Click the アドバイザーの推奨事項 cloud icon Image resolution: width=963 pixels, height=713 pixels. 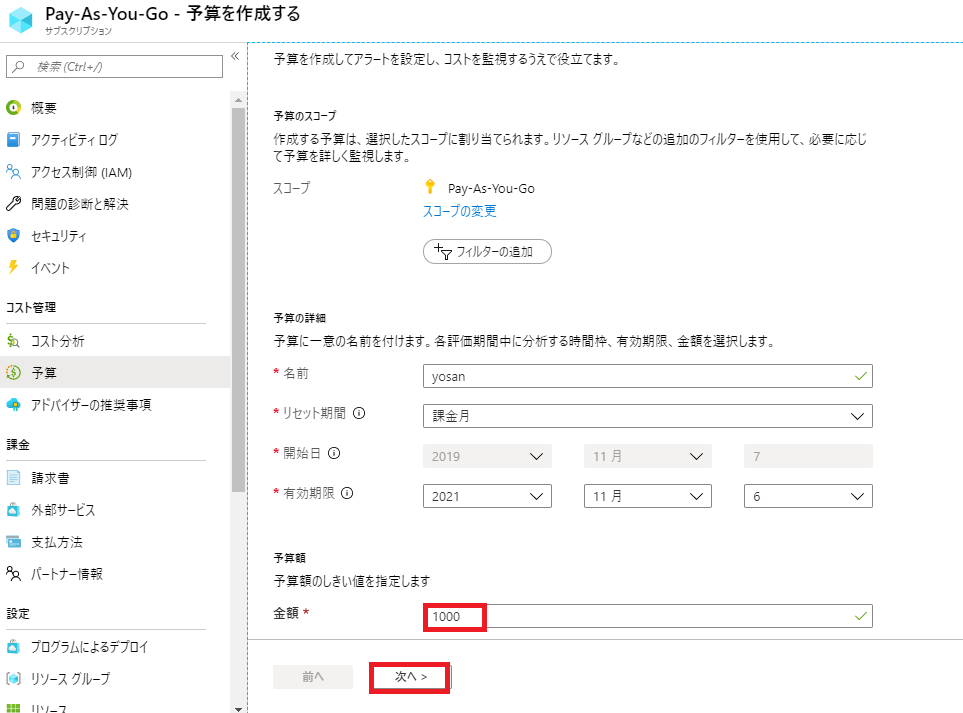click(x=14, y=404)
